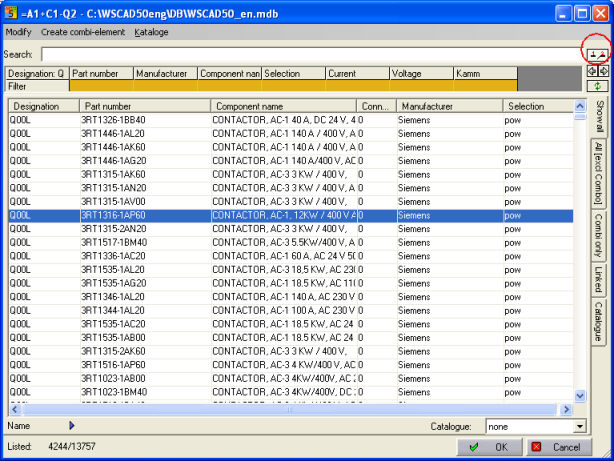Viewport: 614px width, 461px height.
Task: Sort by the Component name list header
Action: tap(284, 106)
